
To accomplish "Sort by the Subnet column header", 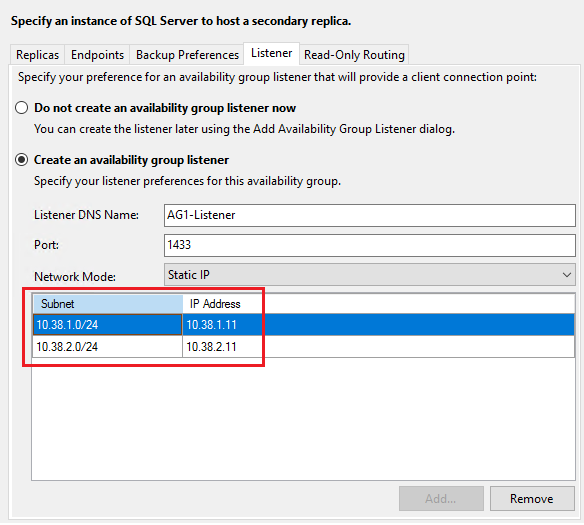I will coord(108,304).
